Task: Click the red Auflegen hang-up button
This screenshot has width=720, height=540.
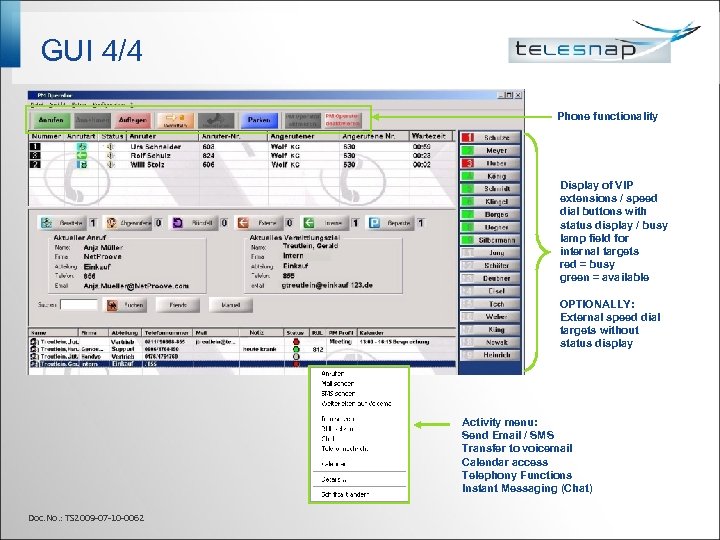Action: (133, 120)
